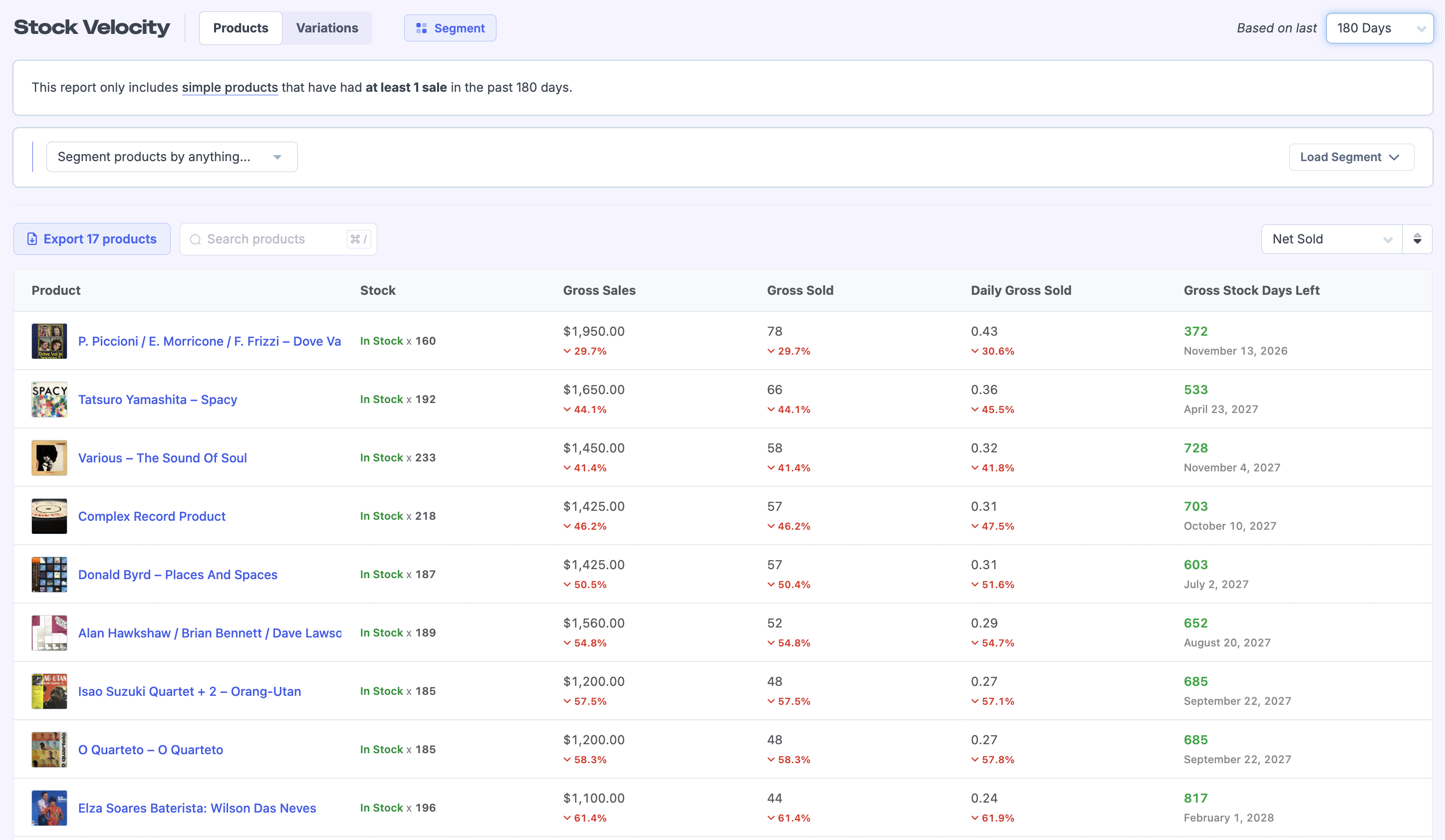Viewport: 1445px width, 840px height.
Task: Click the search magnifier icon
Action: pos(196,239)
